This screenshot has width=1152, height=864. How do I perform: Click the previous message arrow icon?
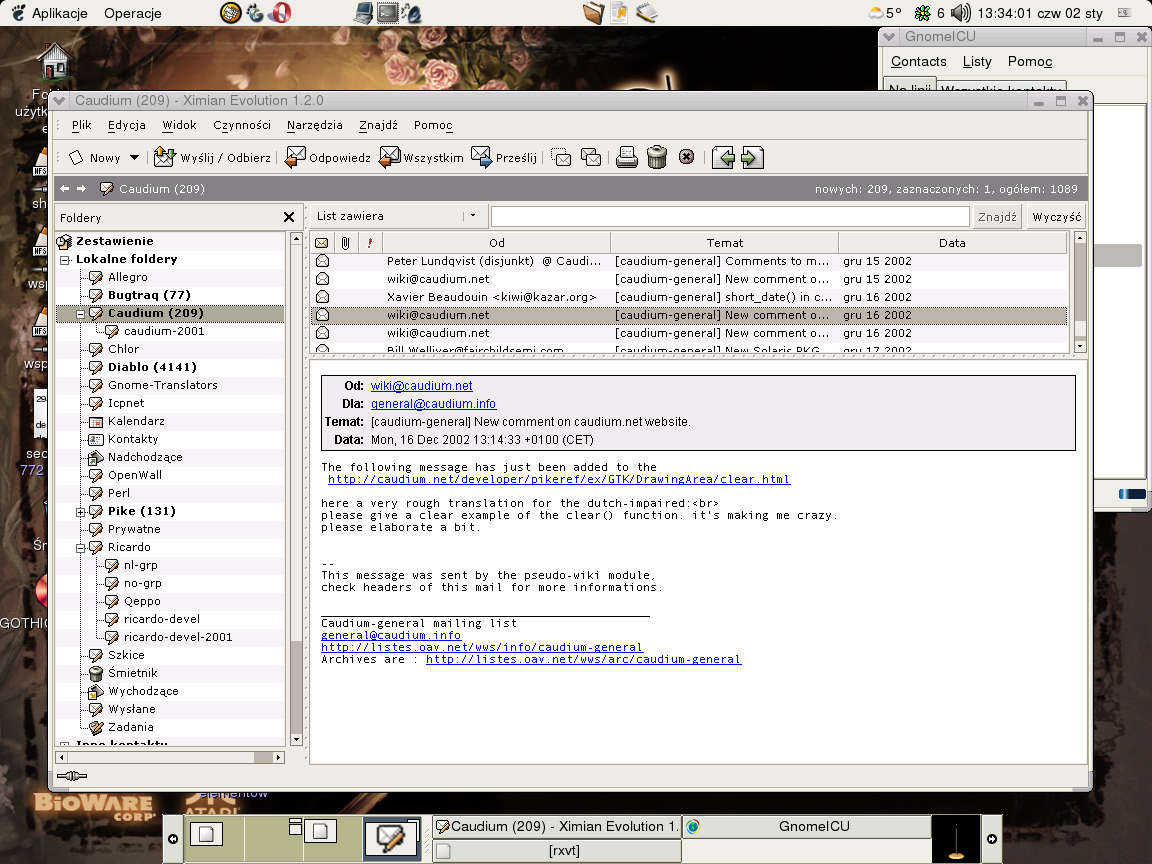pos(723,157)
